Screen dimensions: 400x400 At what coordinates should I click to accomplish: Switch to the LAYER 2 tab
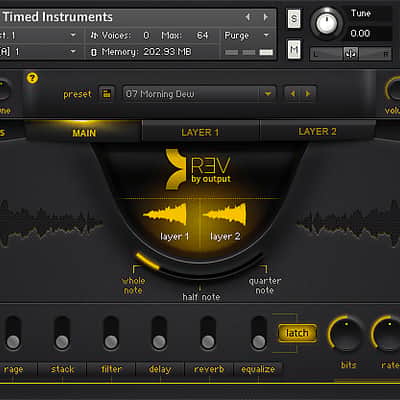point(317,132)
